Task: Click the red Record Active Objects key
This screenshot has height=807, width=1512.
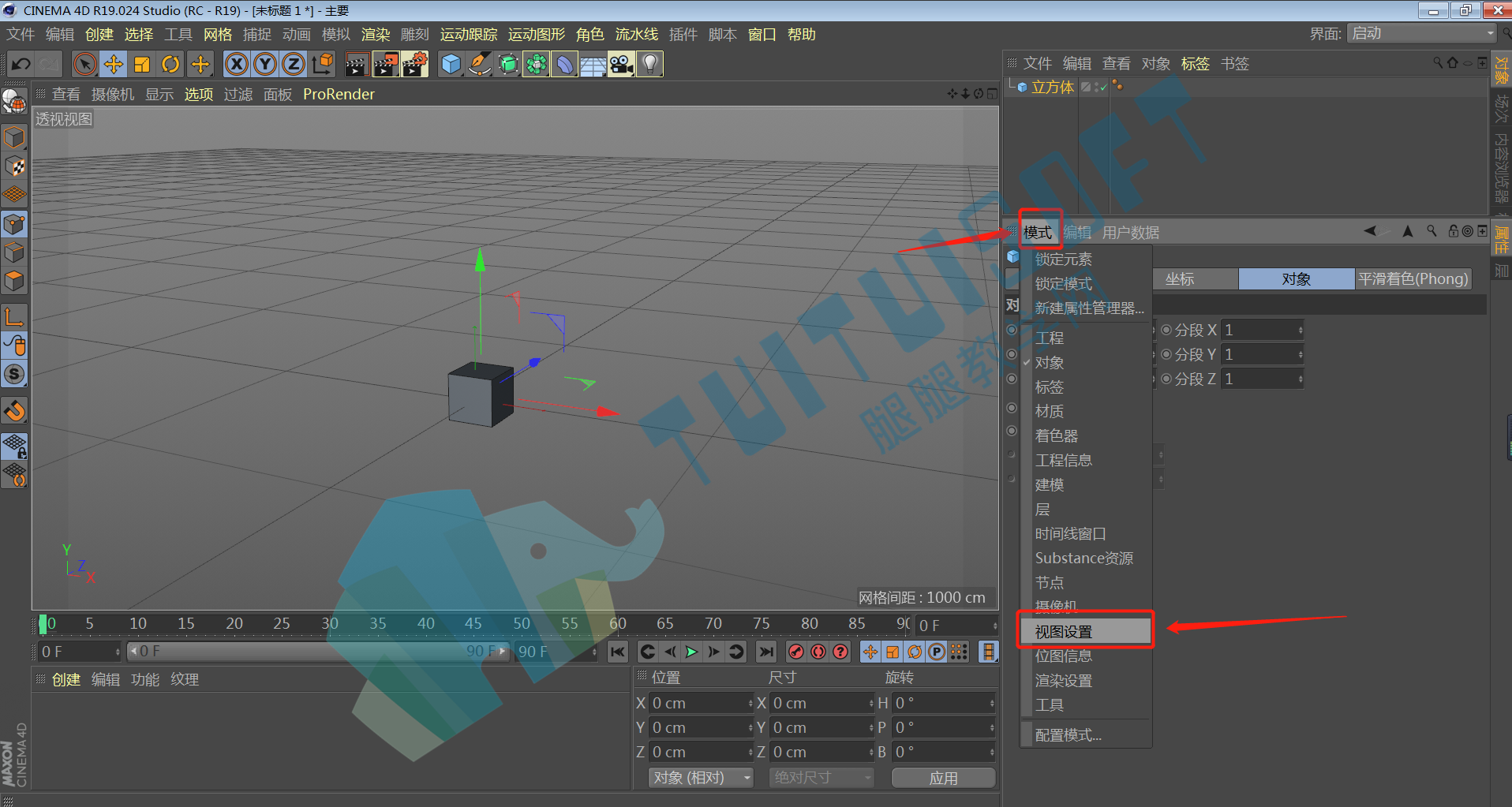Action: click(x=796, y=652)
